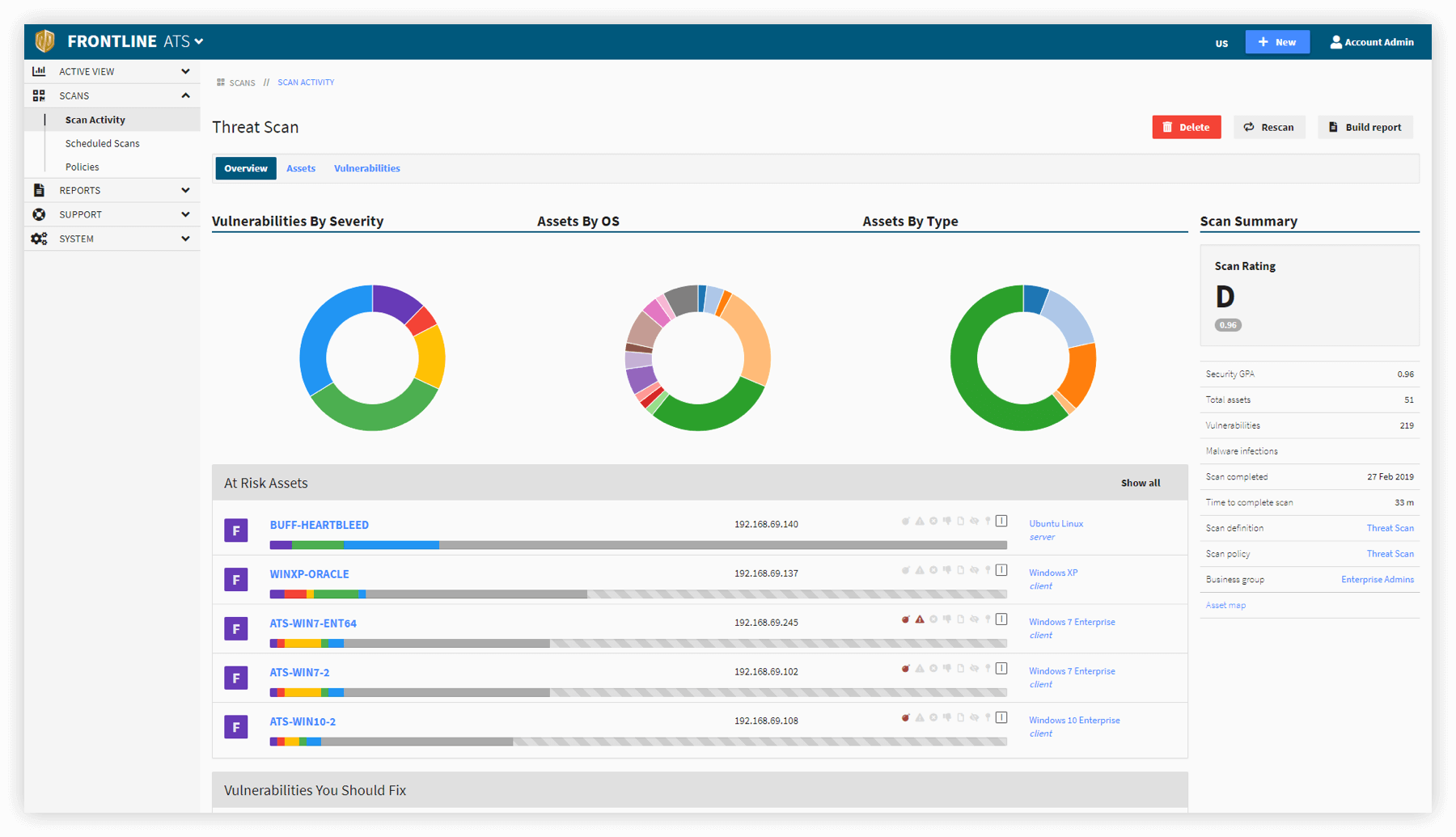
Task: Open the Frontline ATS product dropdown
Action: click(x=198, y=41)
